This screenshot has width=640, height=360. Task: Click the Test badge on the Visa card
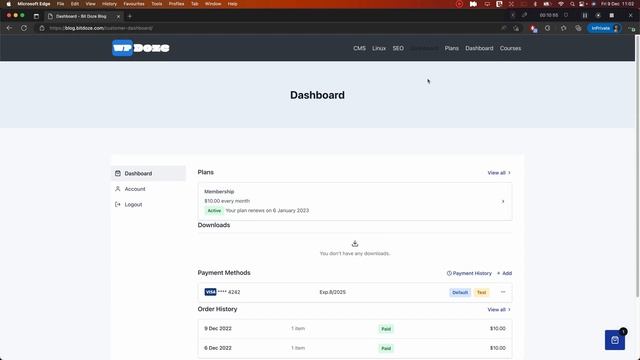pyautogui.click(x=482, y=293)
